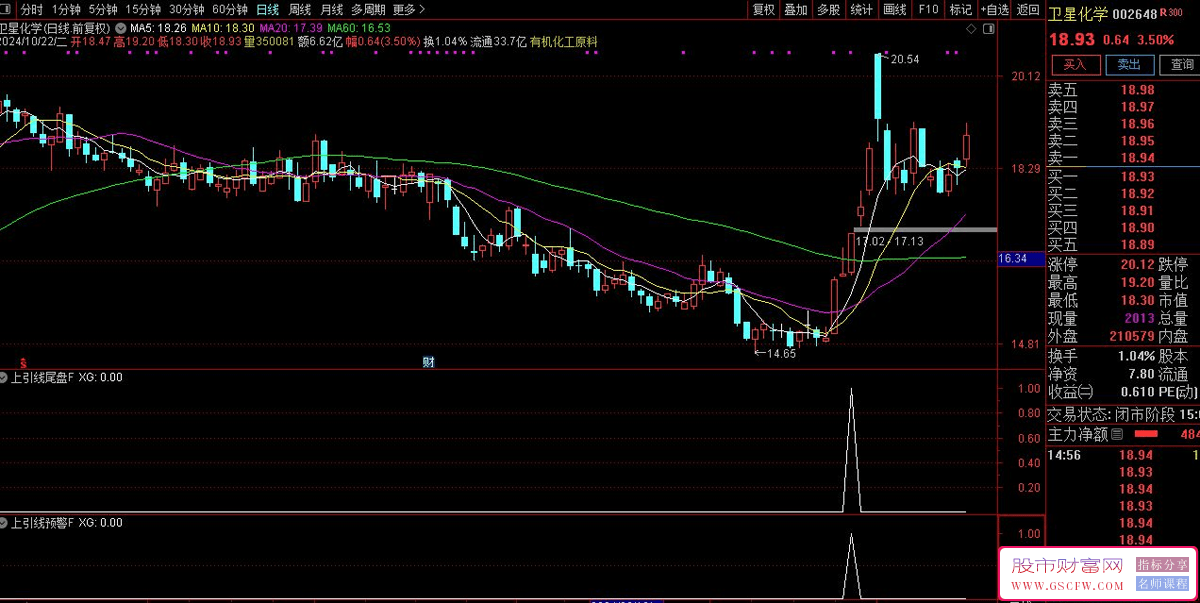
Task: Click the 查询 query button
Action: [1180, 64]
